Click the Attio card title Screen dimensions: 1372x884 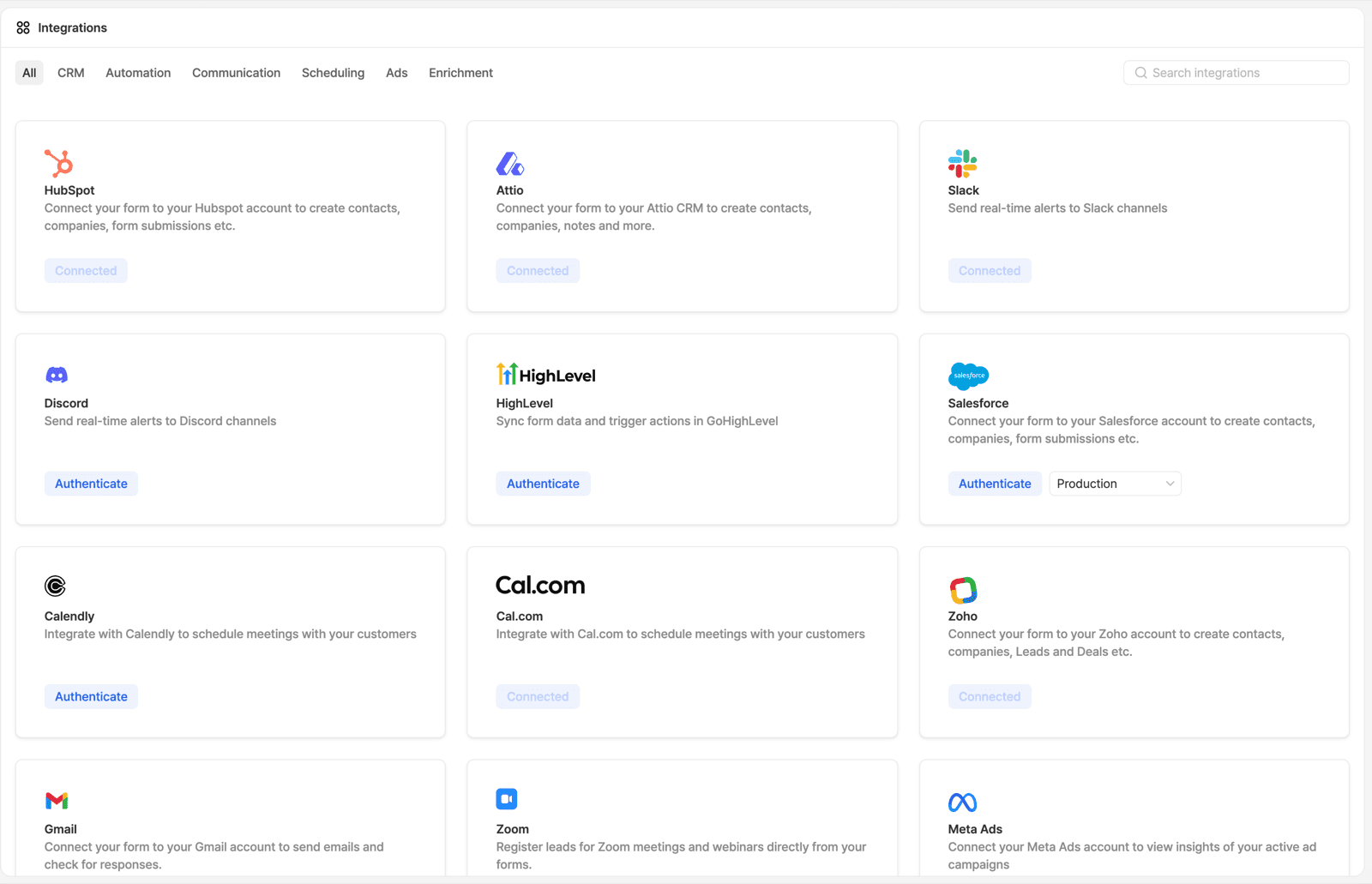509,190
